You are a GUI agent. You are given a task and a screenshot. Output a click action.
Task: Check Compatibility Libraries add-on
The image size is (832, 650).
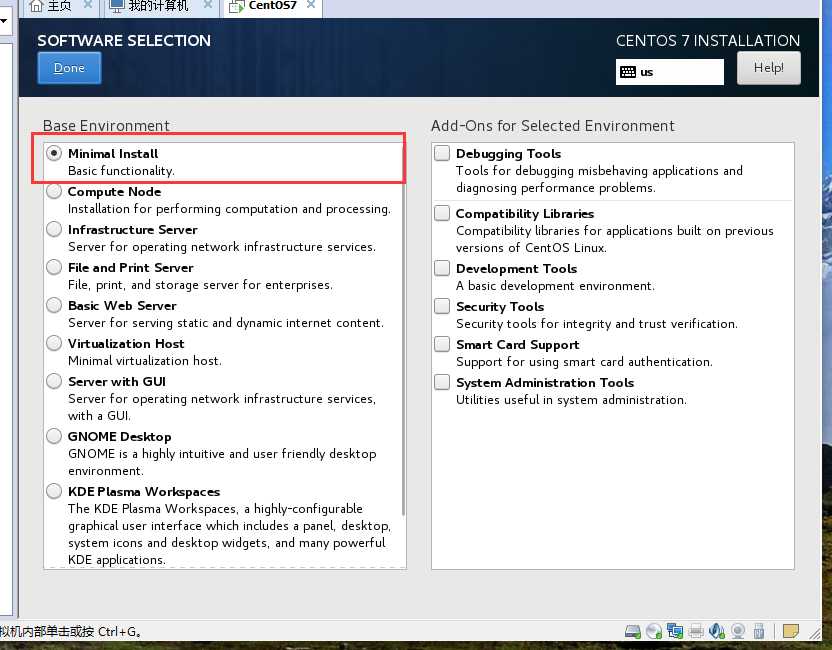pos(442,213)
